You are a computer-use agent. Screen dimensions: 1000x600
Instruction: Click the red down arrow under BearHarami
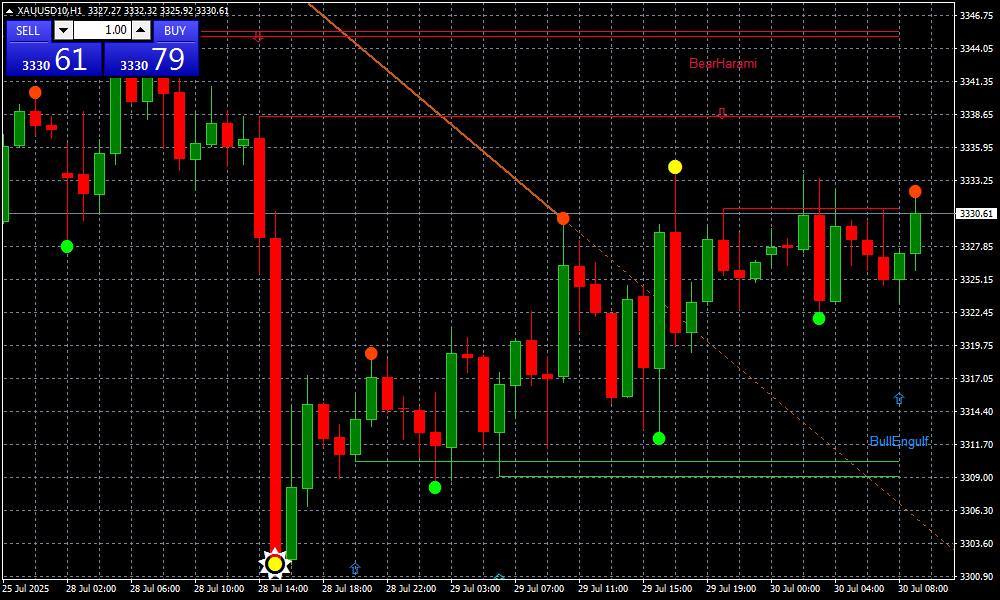click(x=721, y=113)
